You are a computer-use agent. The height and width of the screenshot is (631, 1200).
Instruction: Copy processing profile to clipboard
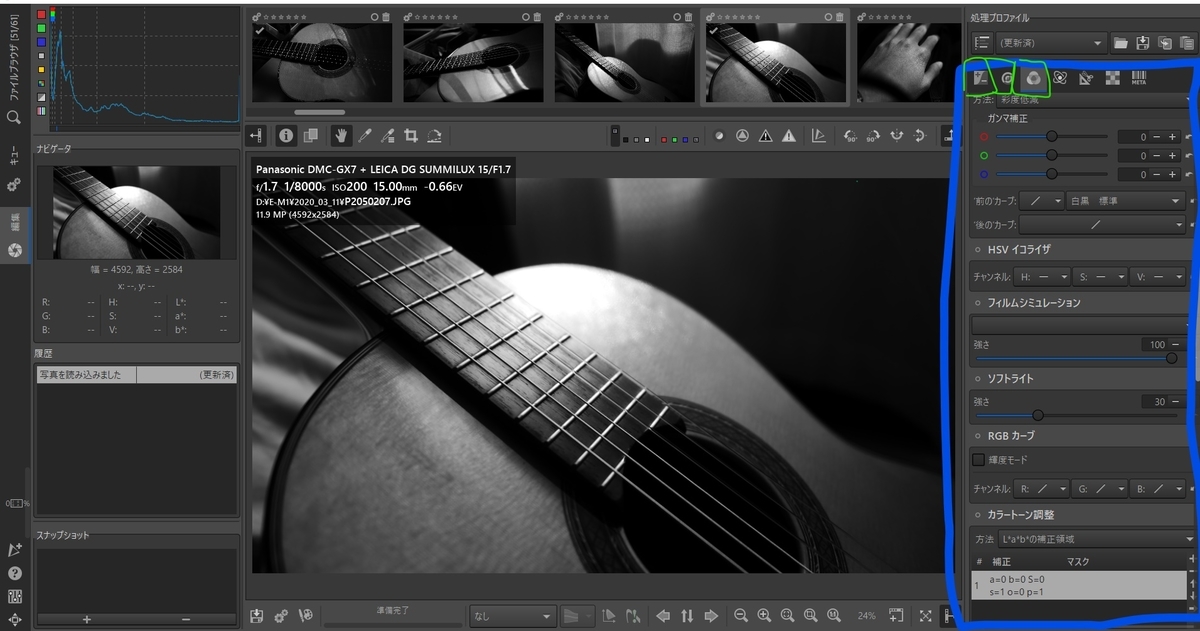1165,43
